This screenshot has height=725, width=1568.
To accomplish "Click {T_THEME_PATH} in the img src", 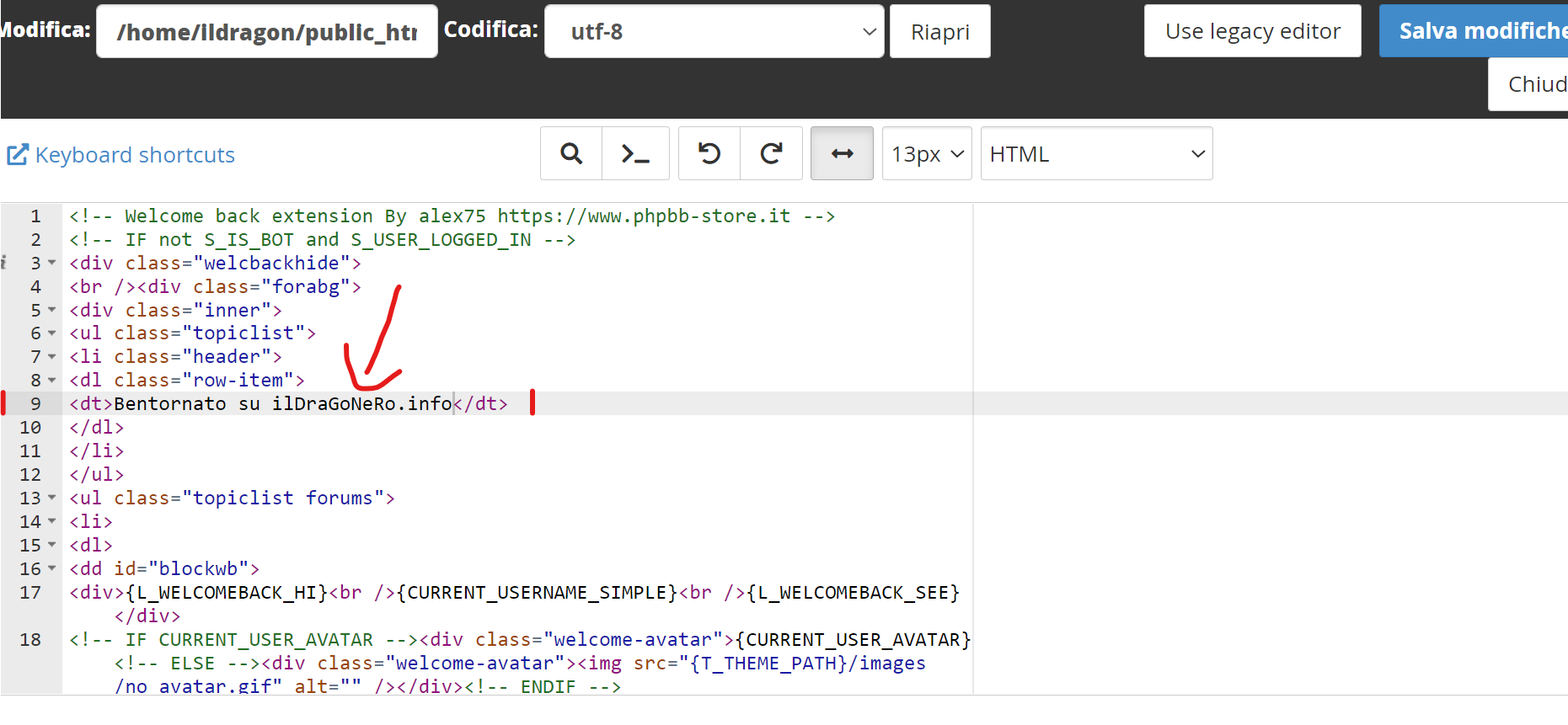I will [x=768, y=664].
